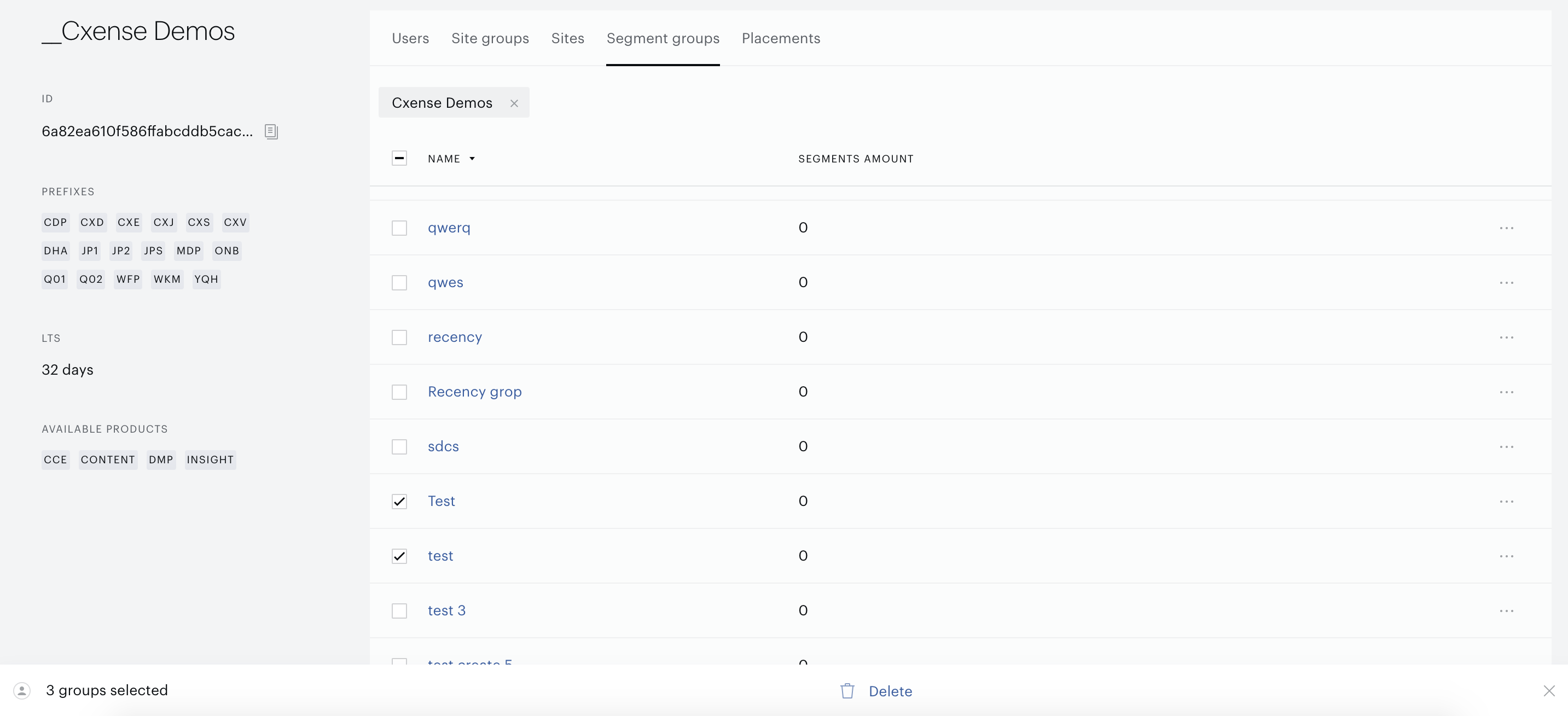Copy the account ID with the copy icon
This screenshot has height=716, width=1568.
pyautogui.click(x=271, y=131)
